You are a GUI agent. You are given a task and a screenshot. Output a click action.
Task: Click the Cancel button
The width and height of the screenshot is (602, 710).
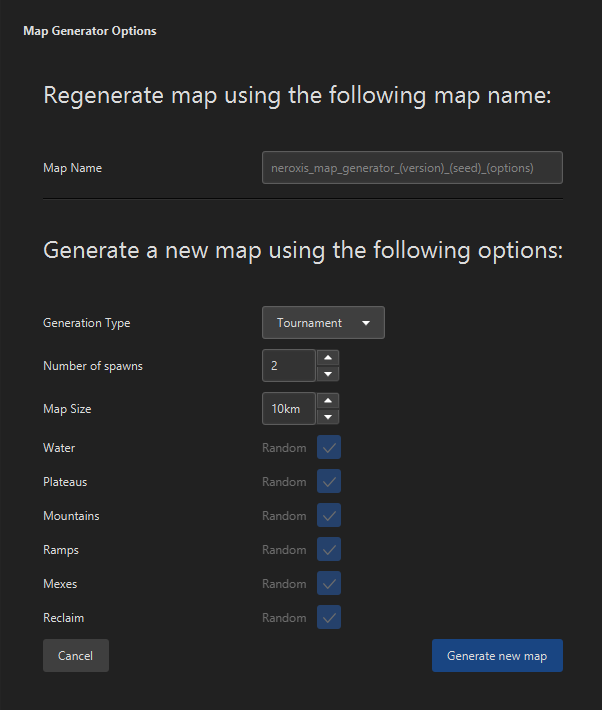coord(76,656)
